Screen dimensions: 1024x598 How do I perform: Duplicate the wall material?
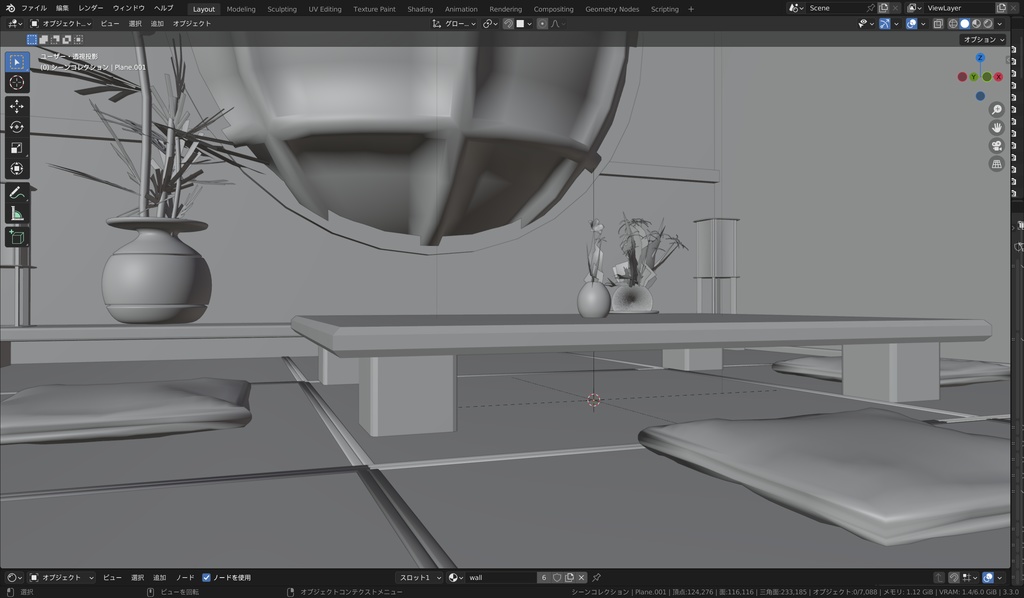pos(569,578)
